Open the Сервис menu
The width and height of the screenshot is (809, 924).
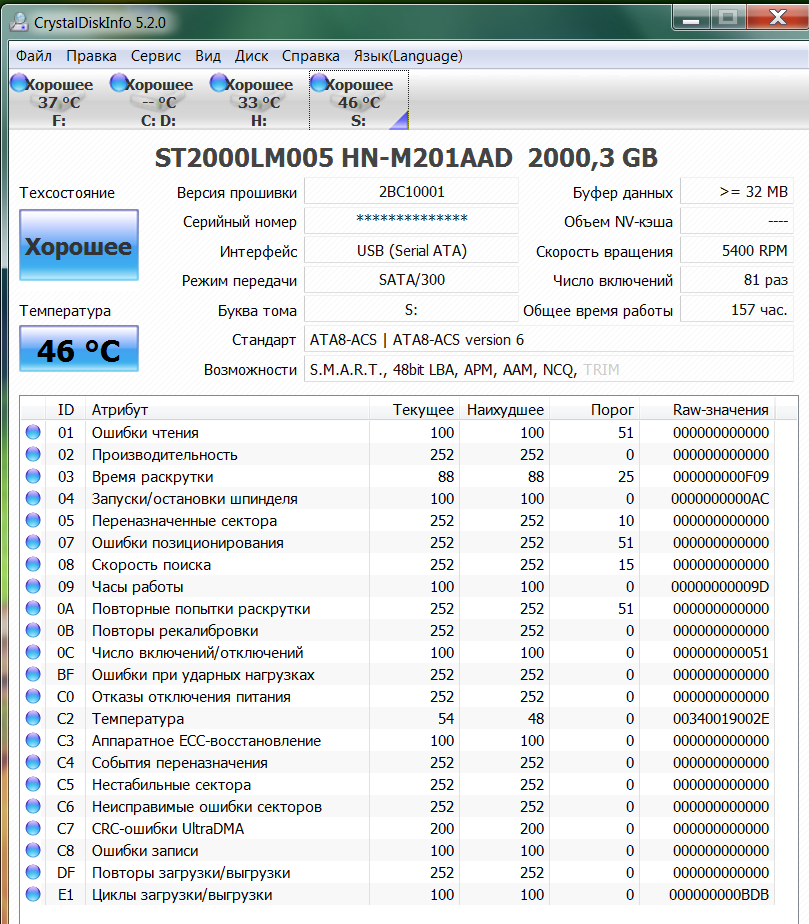click(156, 56)
